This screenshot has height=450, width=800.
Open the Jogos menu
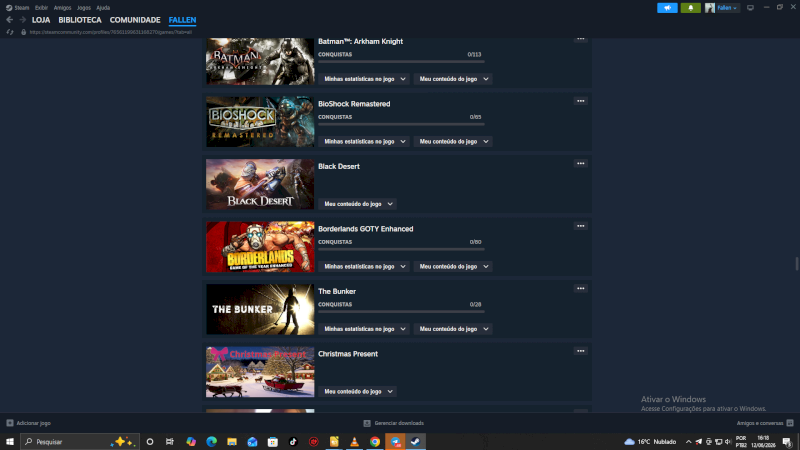[84, 8]
